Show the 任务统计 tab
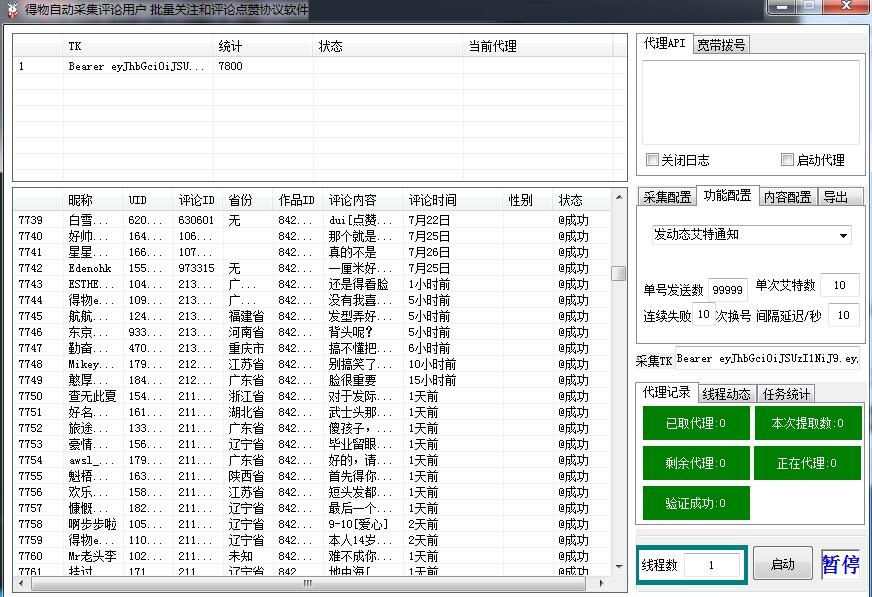The image size is (872, 597). point(786,394)
